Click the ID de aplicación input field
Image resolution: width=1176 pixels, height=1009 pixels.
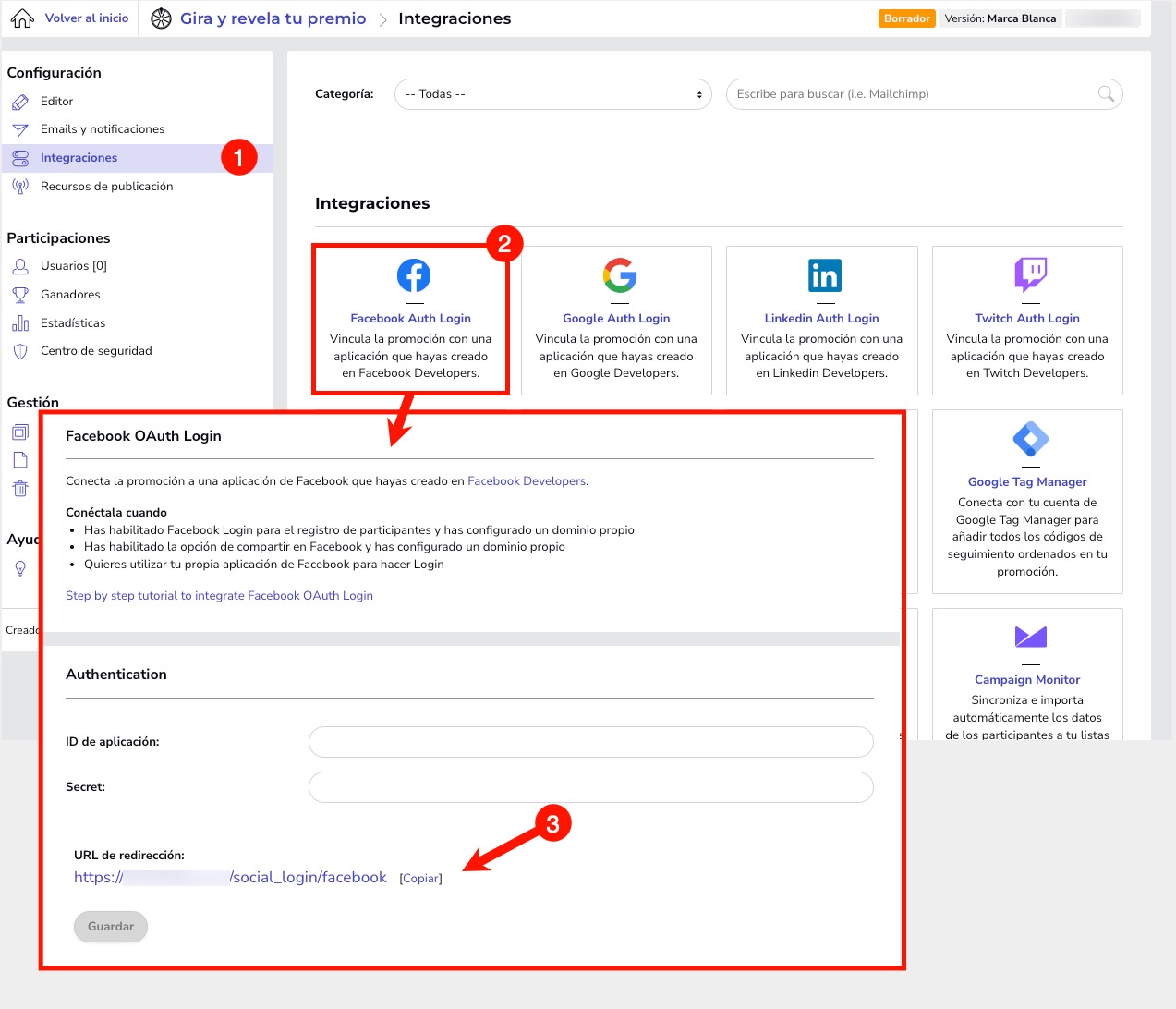[x=591, y=742]
